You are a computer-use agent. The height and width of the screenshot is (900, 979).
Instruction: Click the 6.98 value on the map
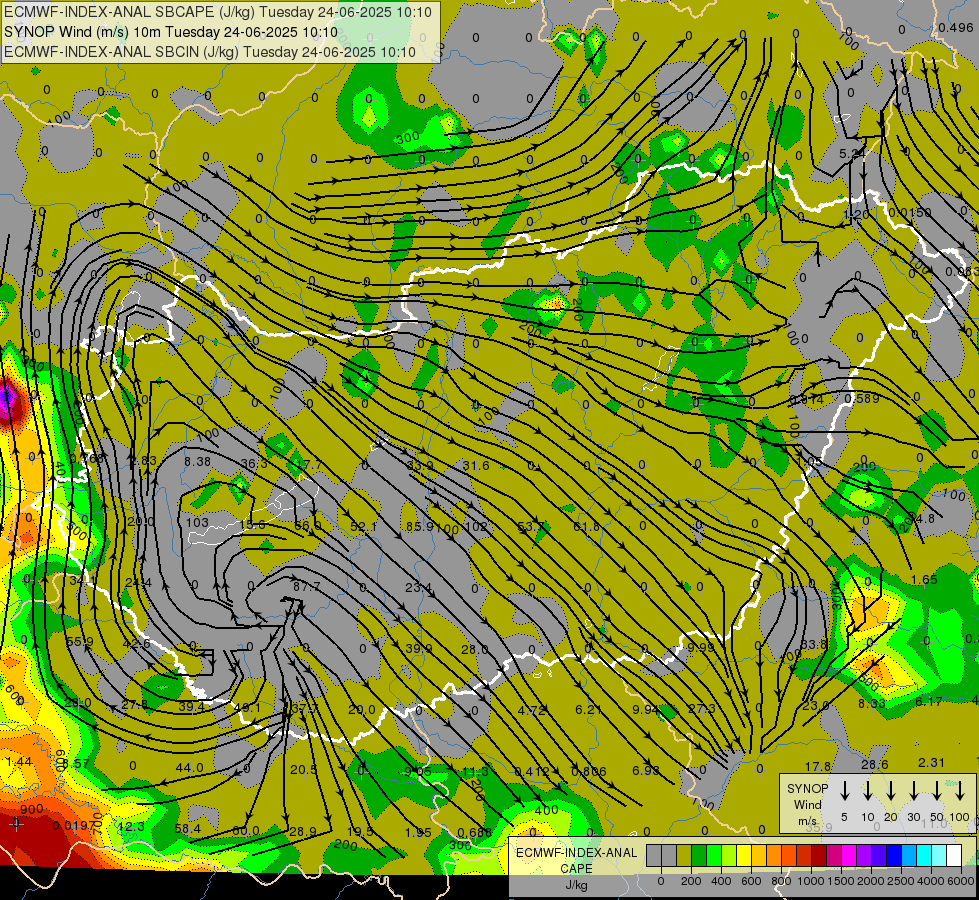pyautogui.click(x=646, y=770)
